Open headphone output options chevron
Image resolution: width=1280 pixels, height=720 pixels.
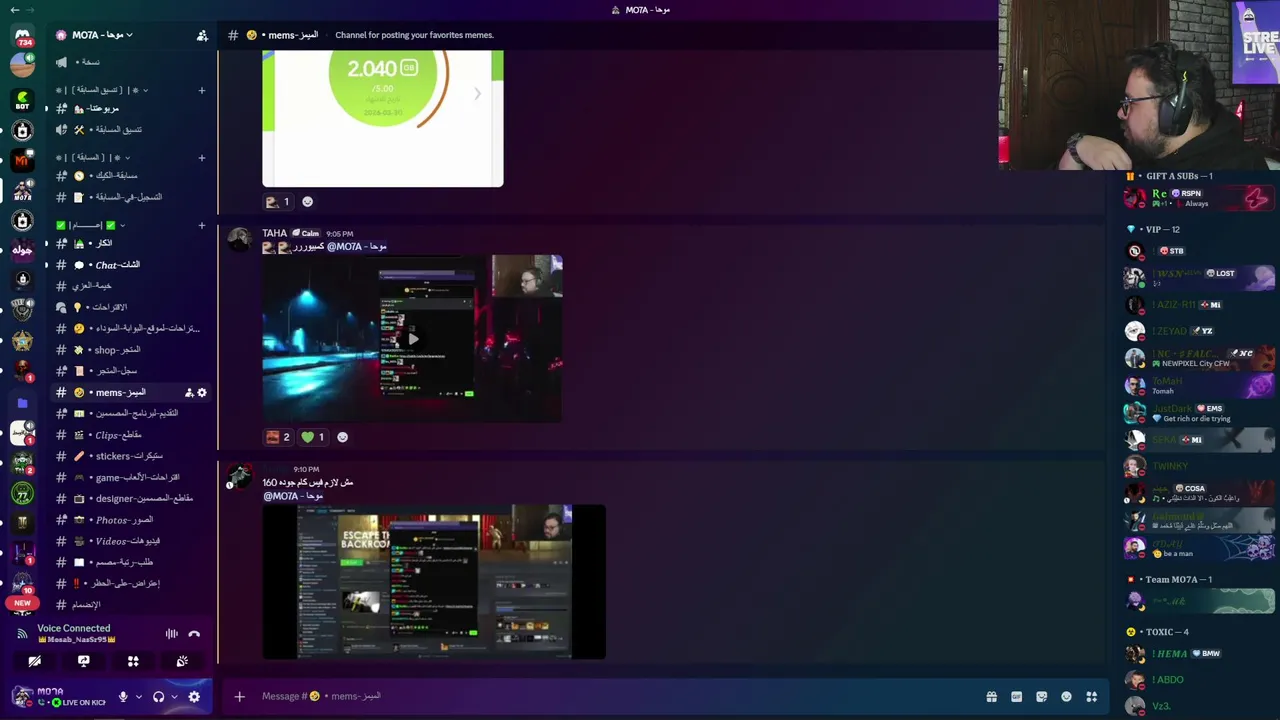174,697
